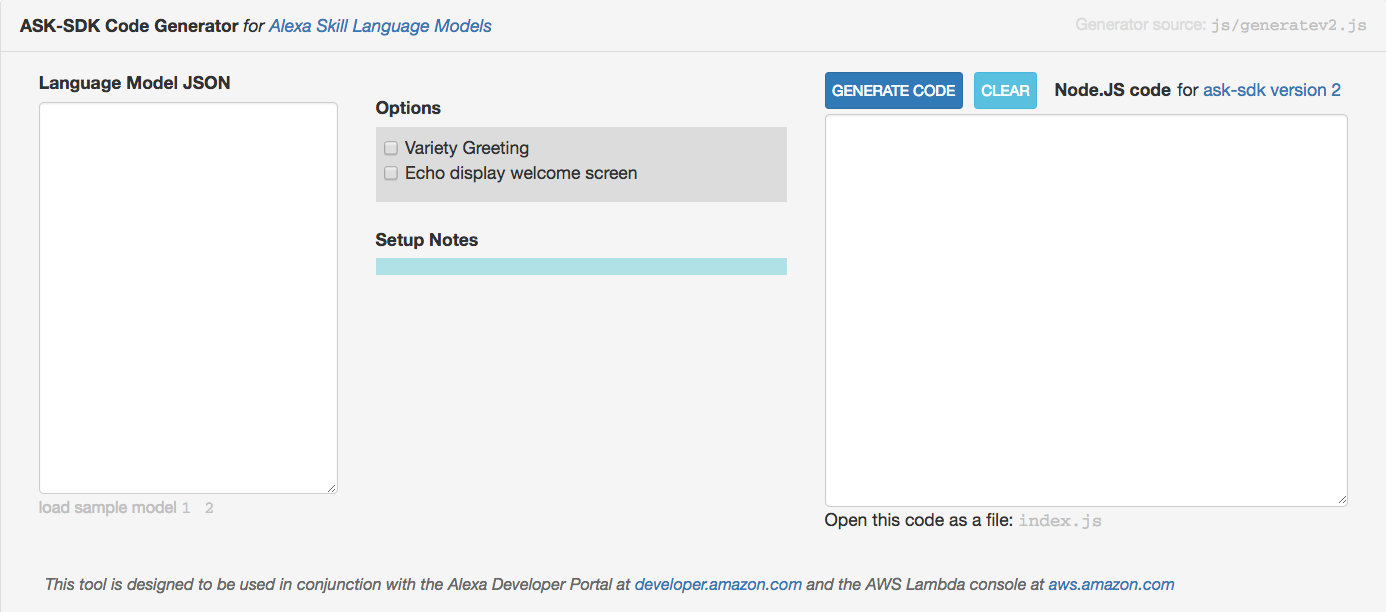This screenshot has width=1386, height=612.
Task: Click the Variety Greeting label text
Action: pyautogui.click(x=466, y=148)
